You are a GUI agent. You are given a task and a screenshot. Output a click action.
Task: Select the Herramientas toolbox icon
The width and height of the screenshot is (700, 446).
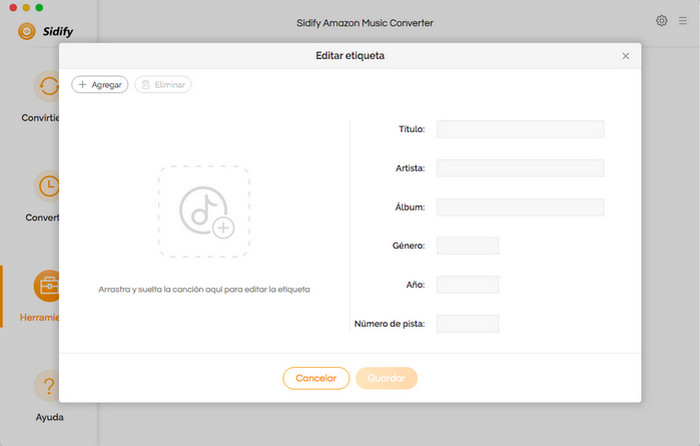(x=46, y=286)
